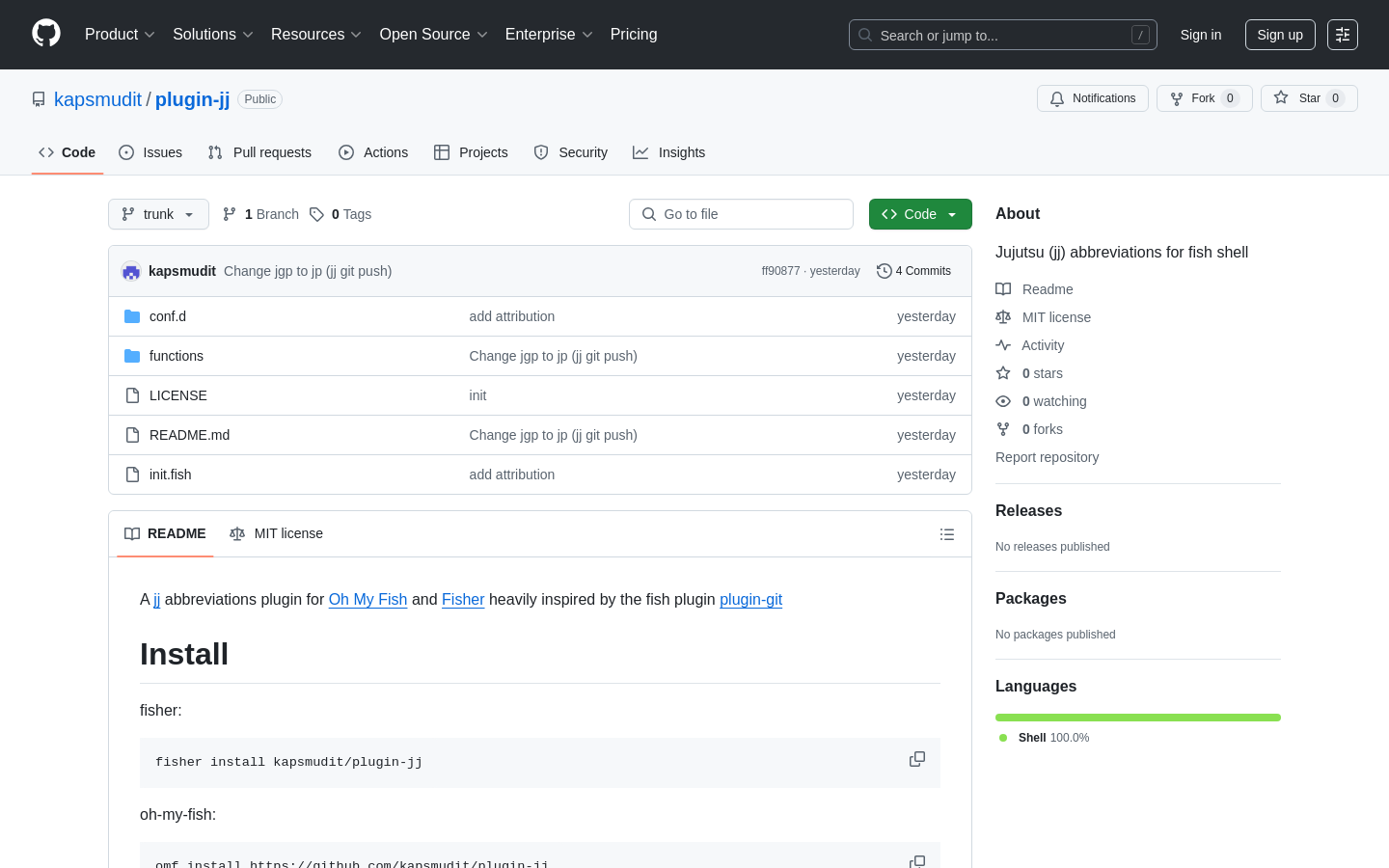Click the Fork button
This screenshot has height=868, width=1389.
[1204, 98]
